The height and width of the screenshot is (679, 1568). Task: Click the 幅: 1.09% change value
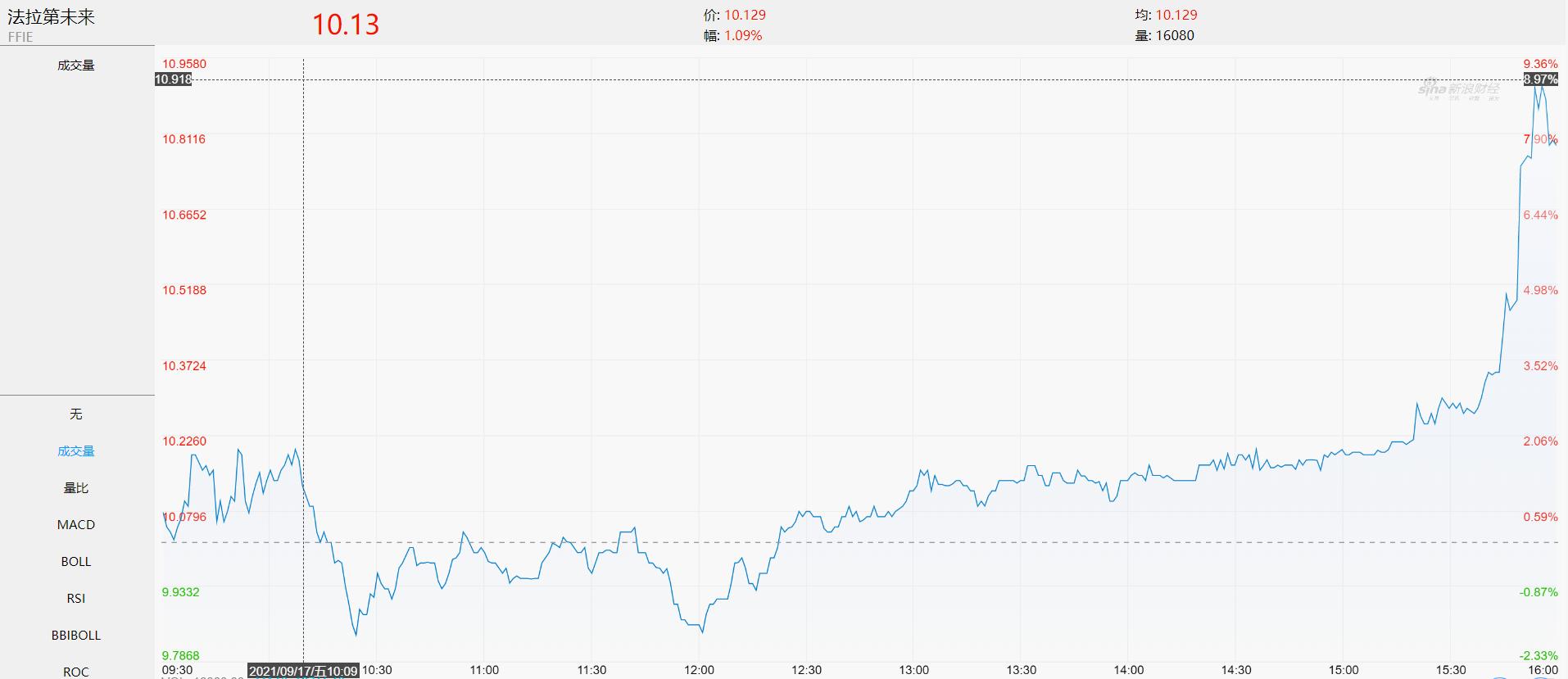tap(733, 36)
